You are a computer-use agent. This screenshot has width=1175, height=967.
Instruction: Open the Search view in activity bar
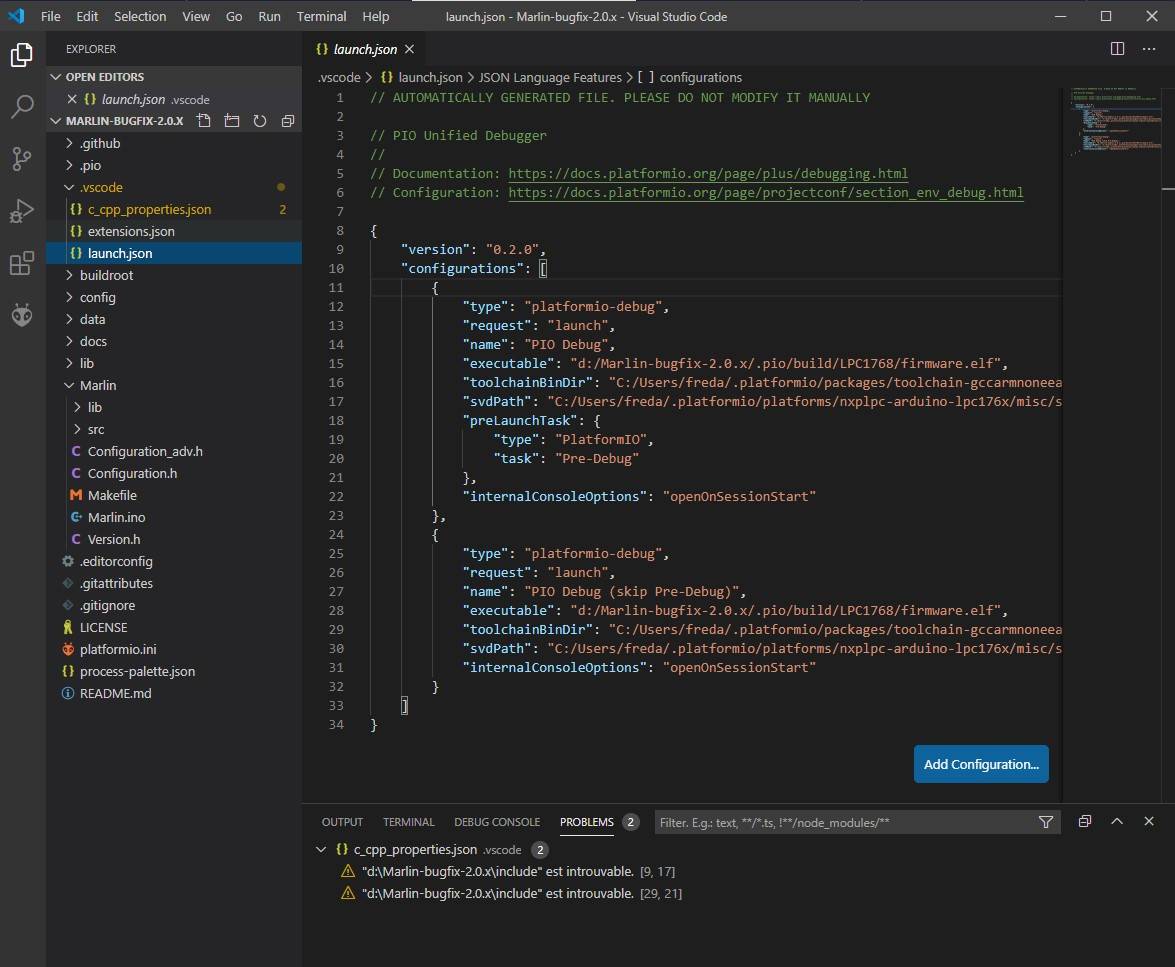[22, 107]
